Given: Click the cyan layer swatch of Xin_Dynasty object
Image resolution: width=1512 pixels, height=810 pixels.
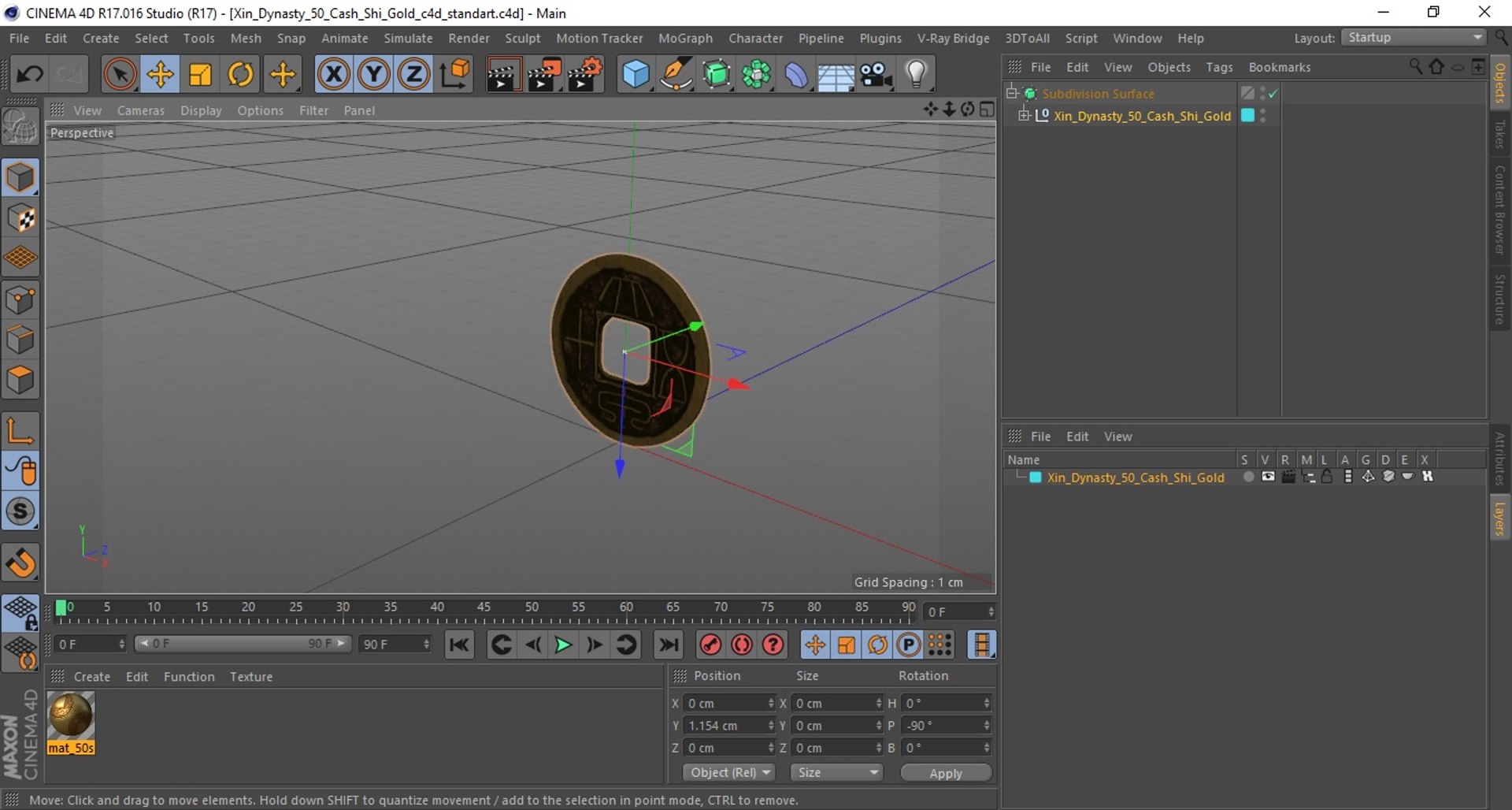Looking at the screenshot, I should (1247, 115).
